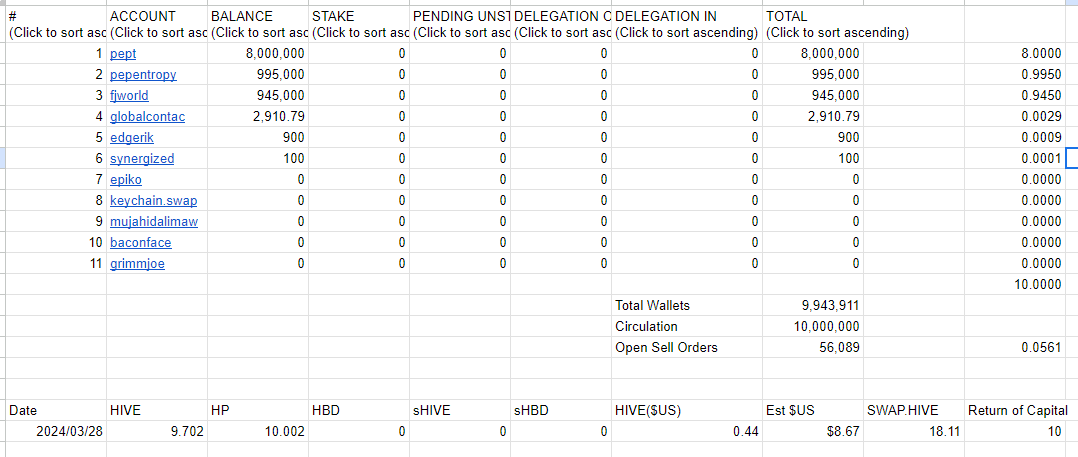Click the epiko account link
1078x457 pixels.
[126, 179]
